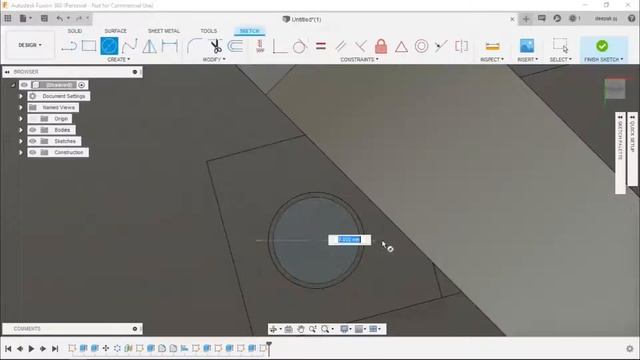Open the CREATE dropdown menu
This screenshot has height=360, width=640.
[x=118, y=60]
